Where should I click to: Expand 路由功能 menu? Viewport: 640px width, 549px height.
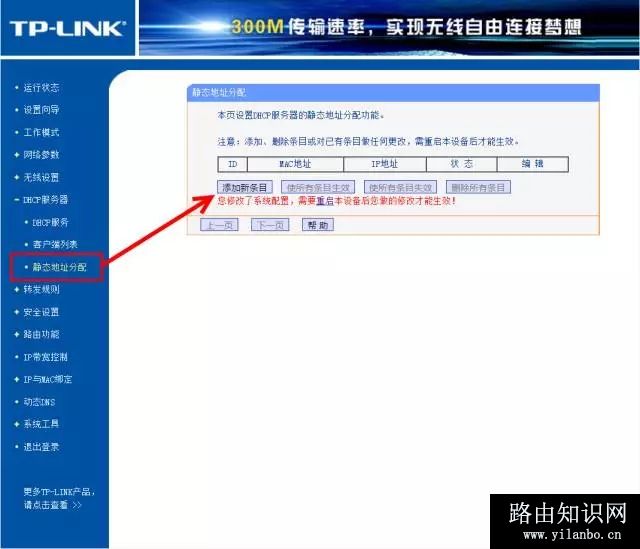point(41,335)
